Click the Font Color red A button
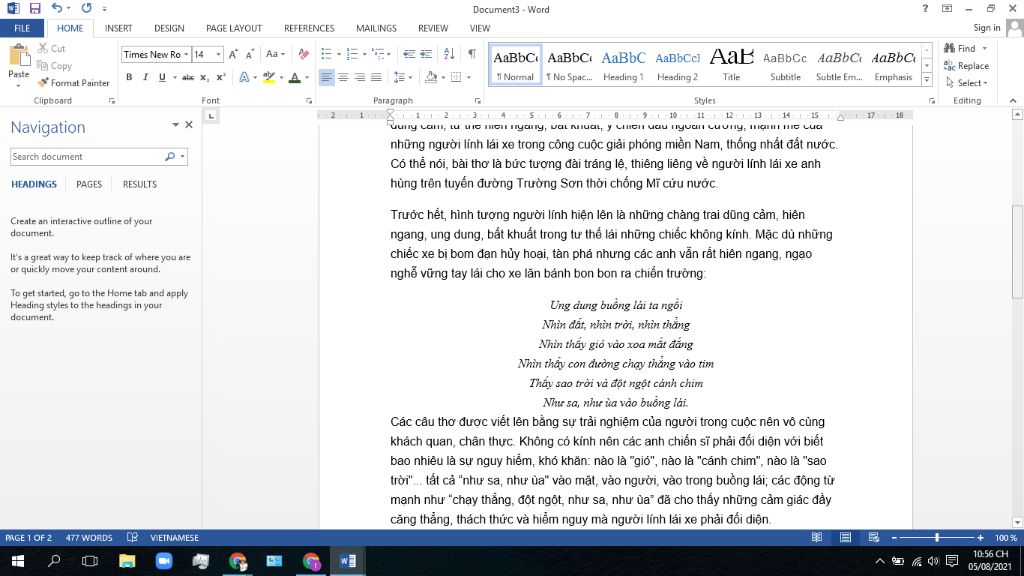This screenshot has height=576, width=1024. pyautogui.click(x=295, y=77)
